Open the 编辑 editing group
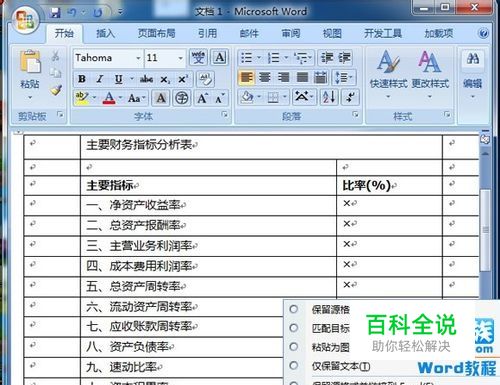The width and height of the screenshot is (500, 385). coord(472,75)
